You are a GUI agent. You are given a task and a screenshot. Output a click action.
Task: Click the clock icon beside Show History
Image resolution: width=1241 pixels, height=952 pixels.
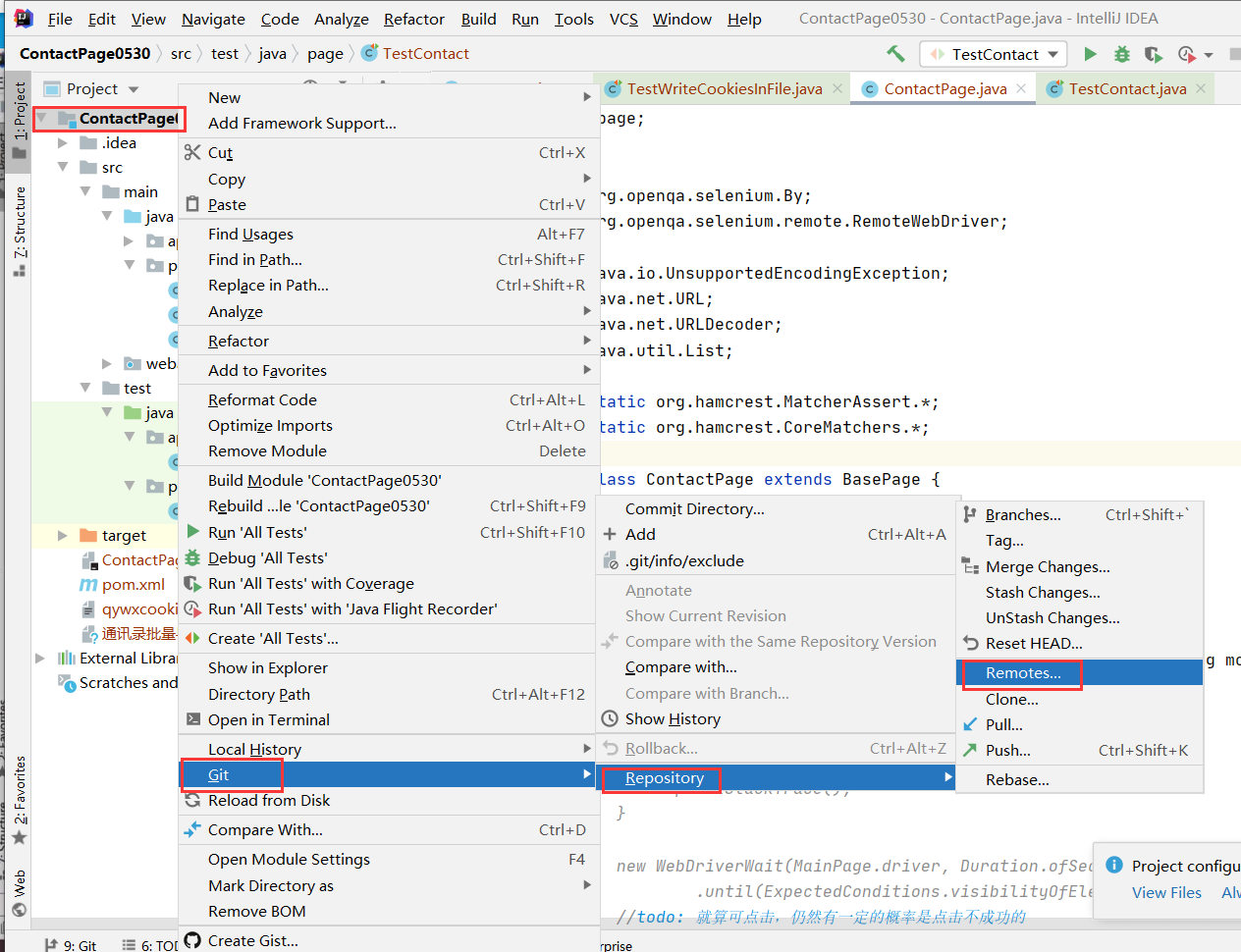pyautogui.click(x=610, y=718)
